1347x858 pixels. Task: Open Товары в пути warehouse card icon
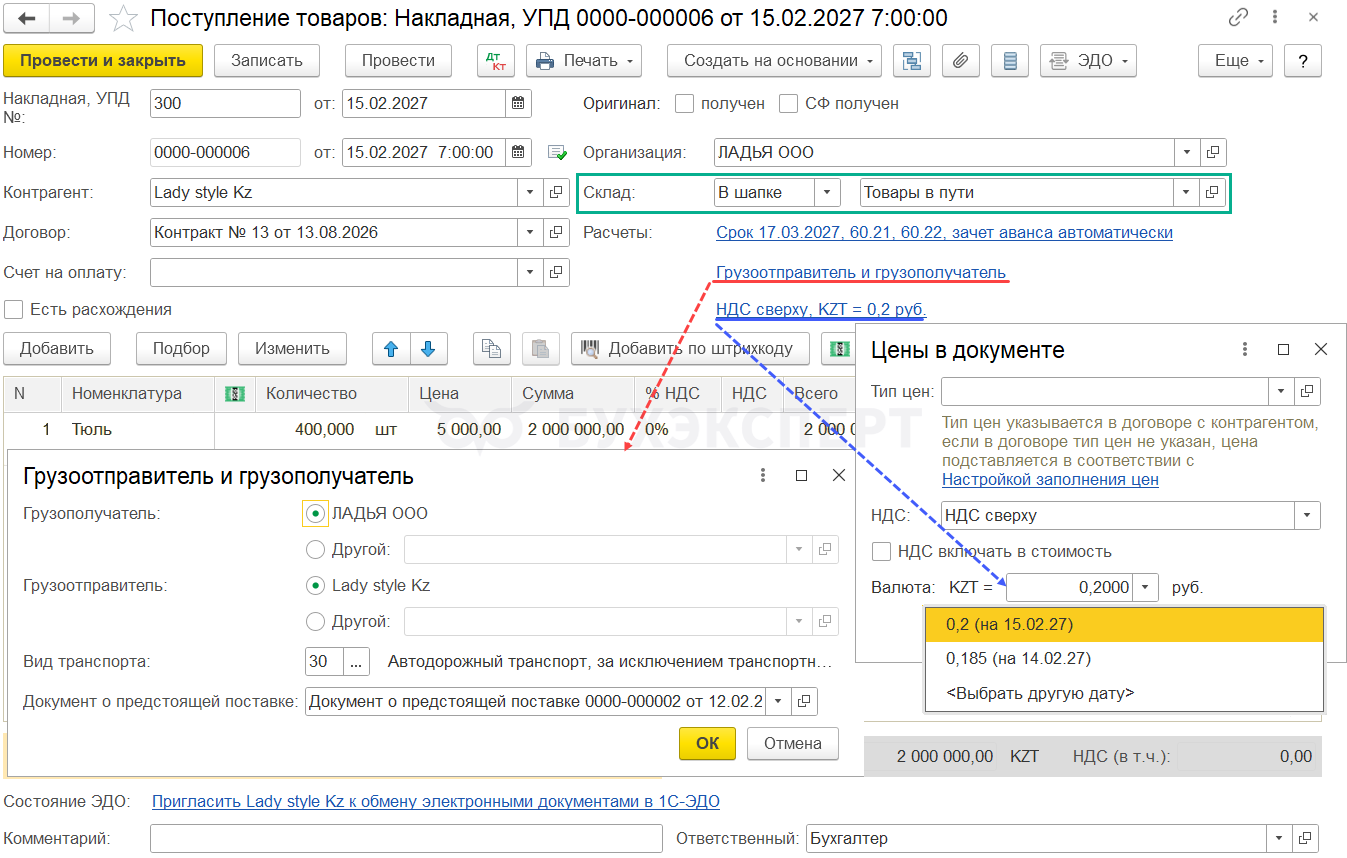[1213, 192]
